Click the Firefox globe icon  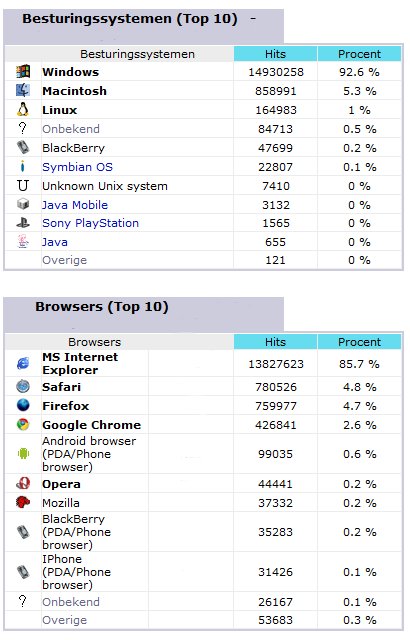pos(23,405)
